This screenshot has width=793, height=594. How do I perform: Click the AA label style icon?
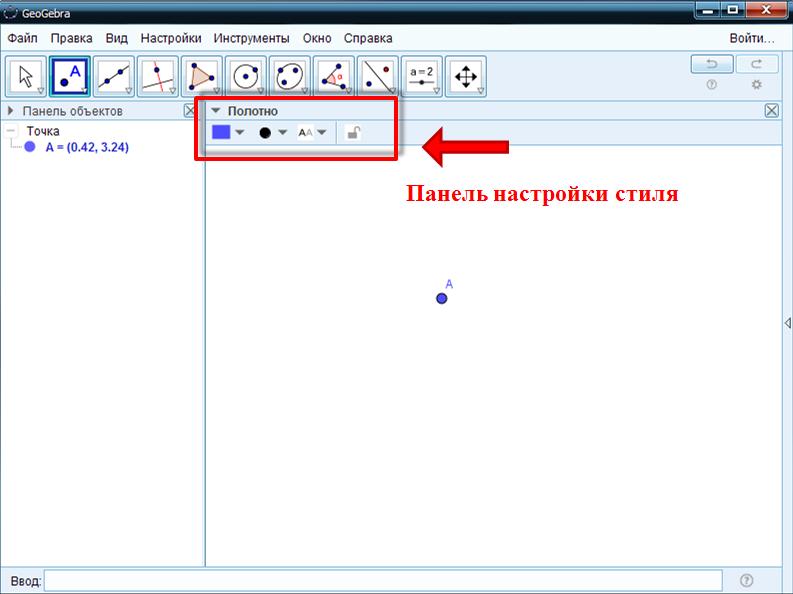click(x=305, y=133)
